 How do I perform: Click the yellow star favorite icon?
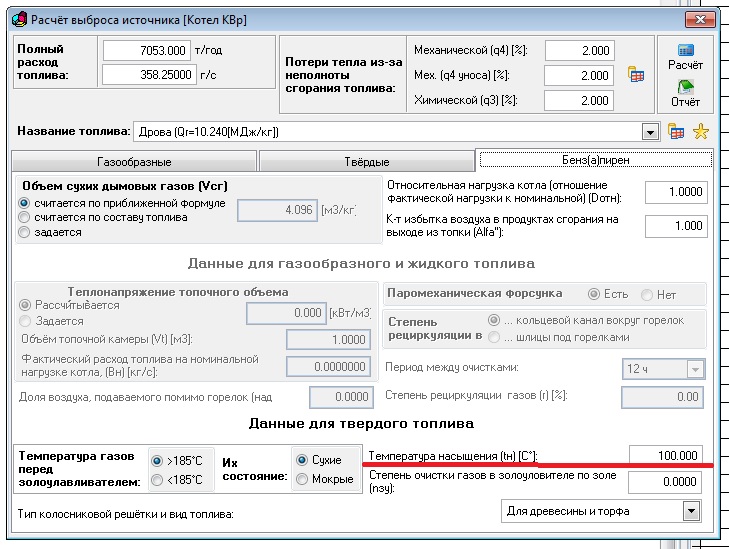[x=700, y=131]
